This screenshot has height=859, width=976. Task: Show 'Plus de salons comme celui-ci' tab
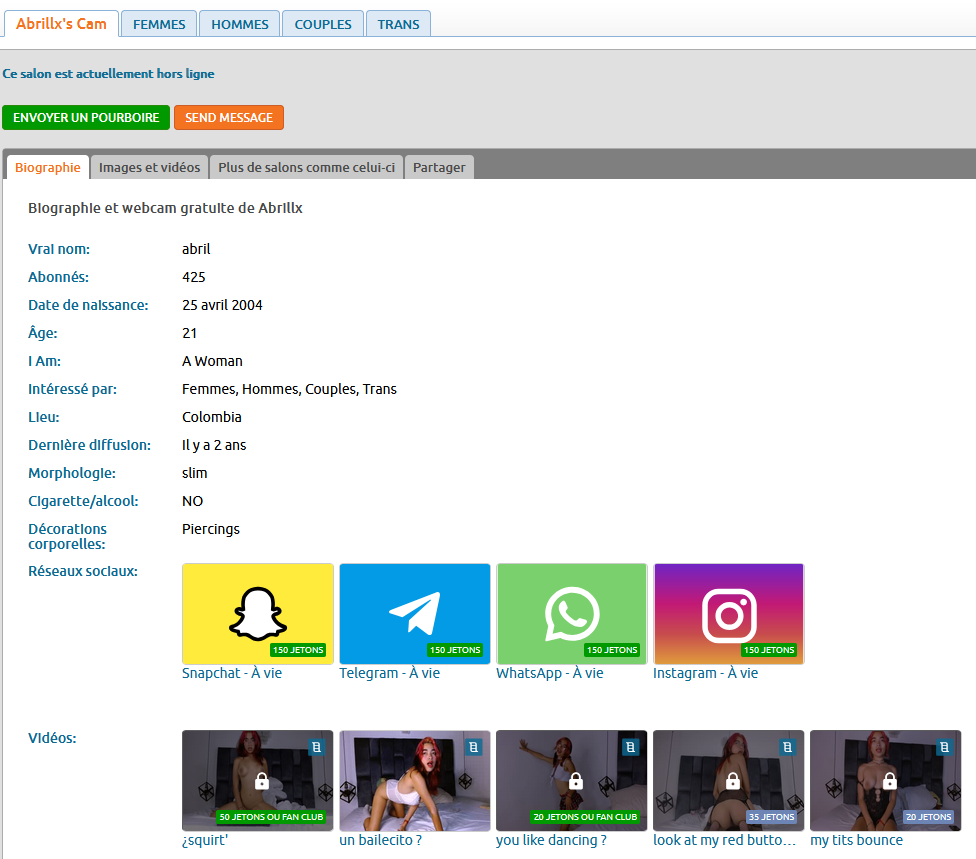tap(306, 167)
